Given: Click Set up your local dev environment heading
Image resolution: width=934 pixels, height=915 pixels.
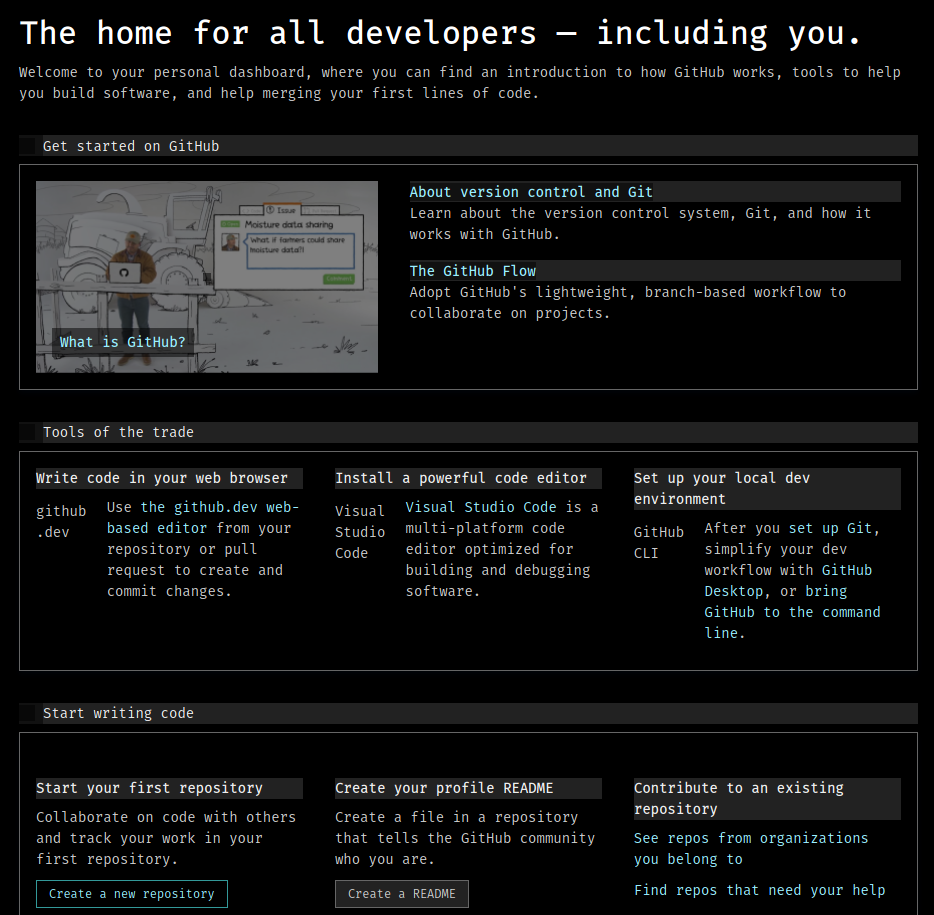Looking at the screenshot, I should (x=767, y=488).
